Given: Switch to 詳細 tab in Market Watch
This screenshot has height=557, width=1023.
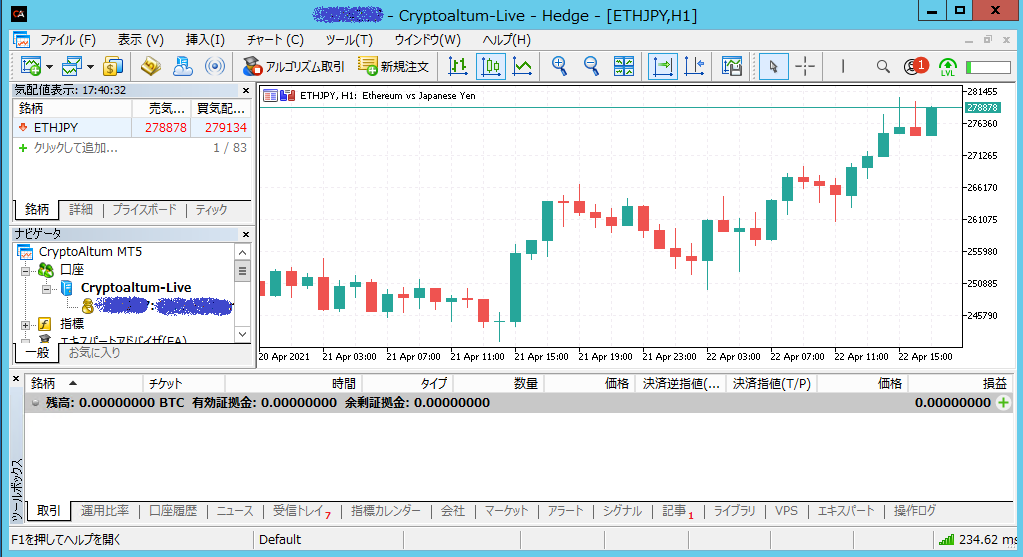Looking at the screenshot, I should (81, 209).
